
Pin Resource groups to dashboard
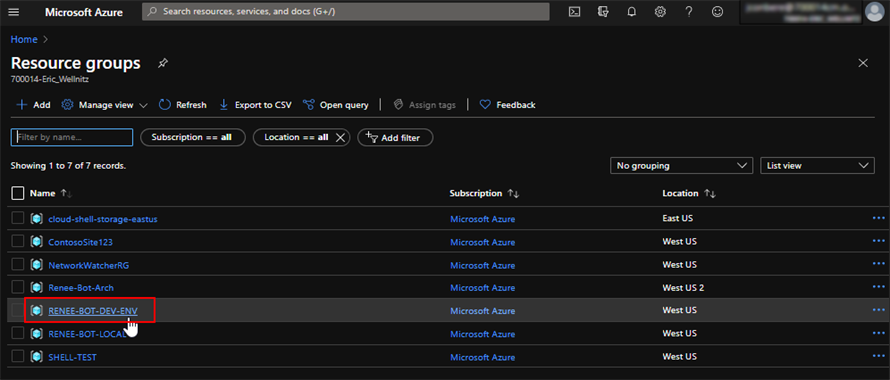click(x=163, y=63)
